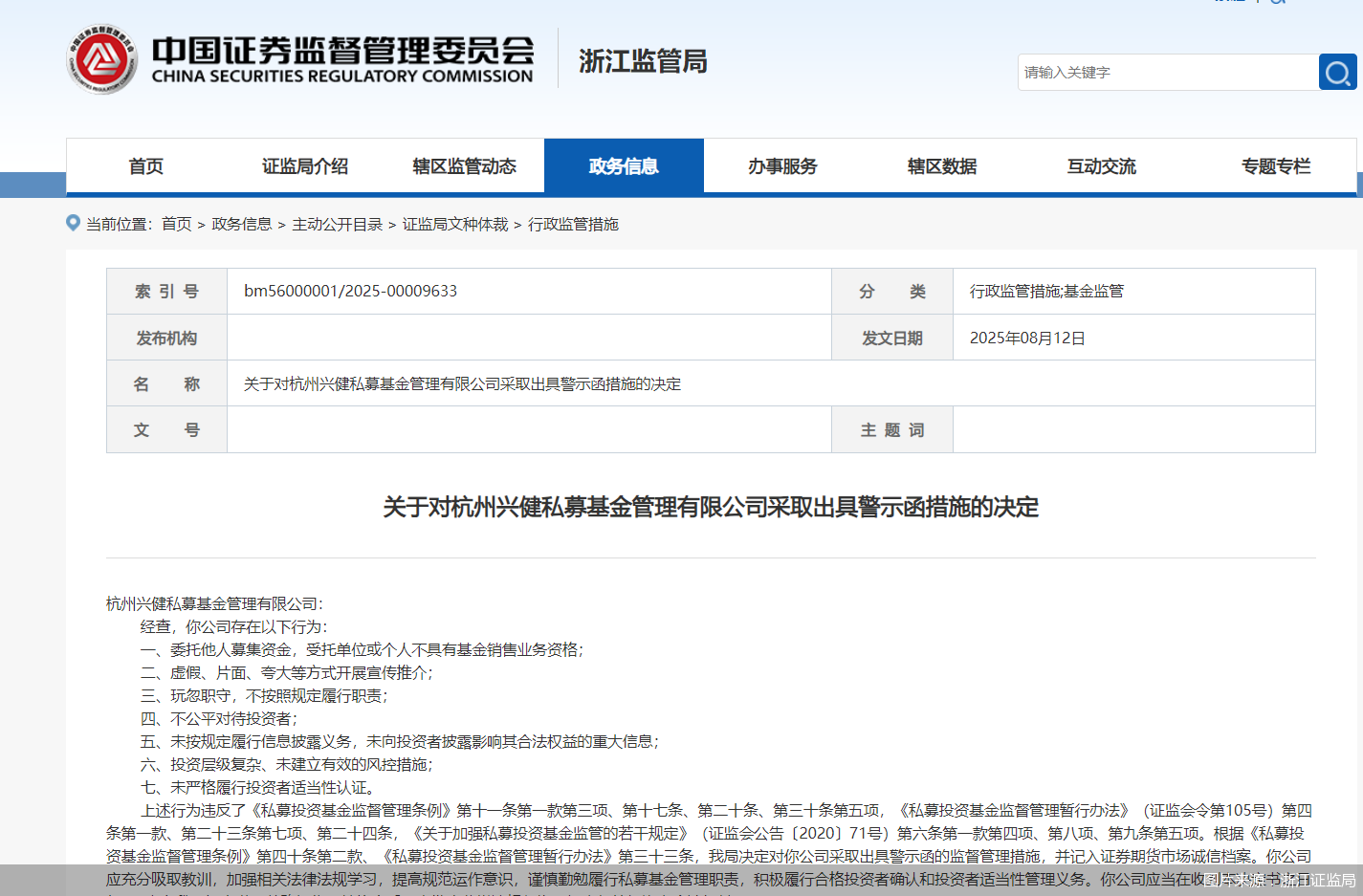Select the highlighted 政务信息 tab
1363x896 pixels.
[x=624, y=165]
